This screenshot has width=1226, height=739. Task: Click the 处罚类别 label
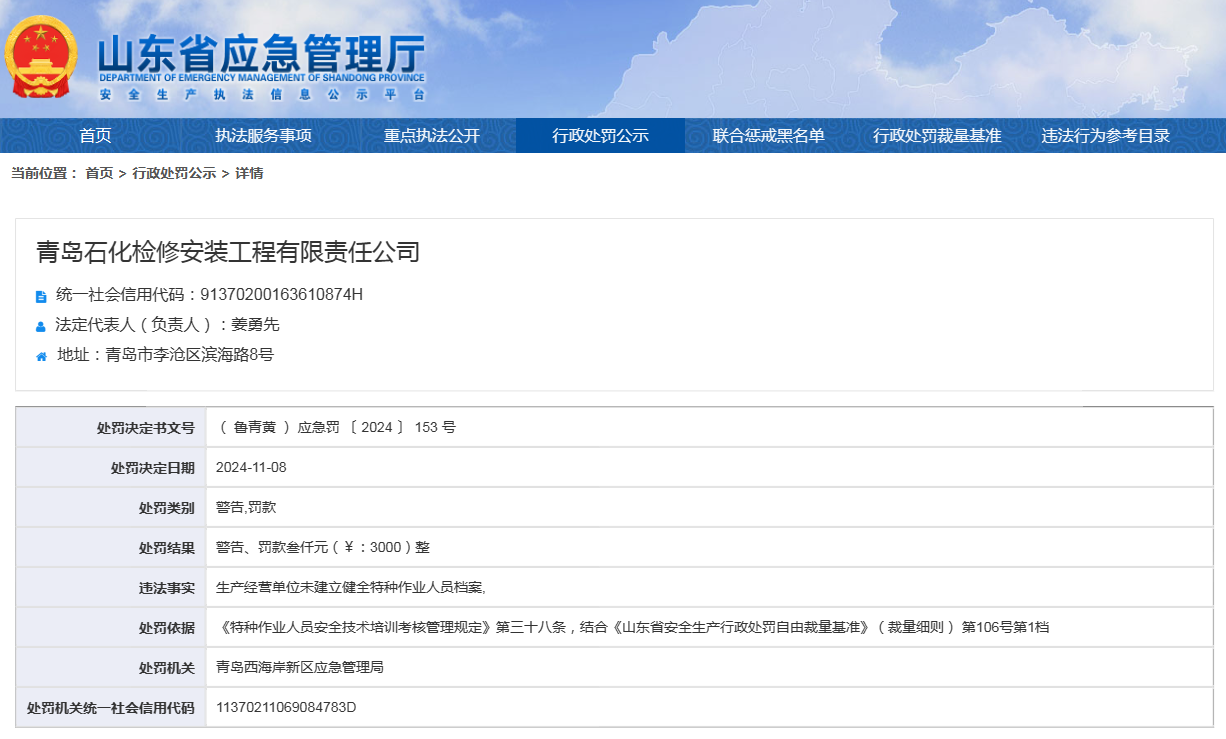167,507
